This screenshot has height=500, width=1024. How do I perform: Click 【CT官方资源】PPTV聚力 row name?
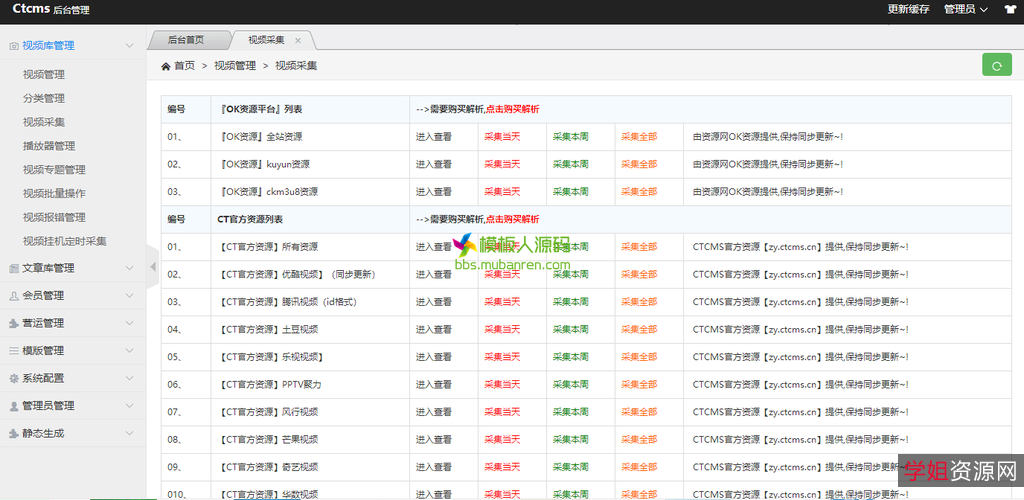pos(270,384)
